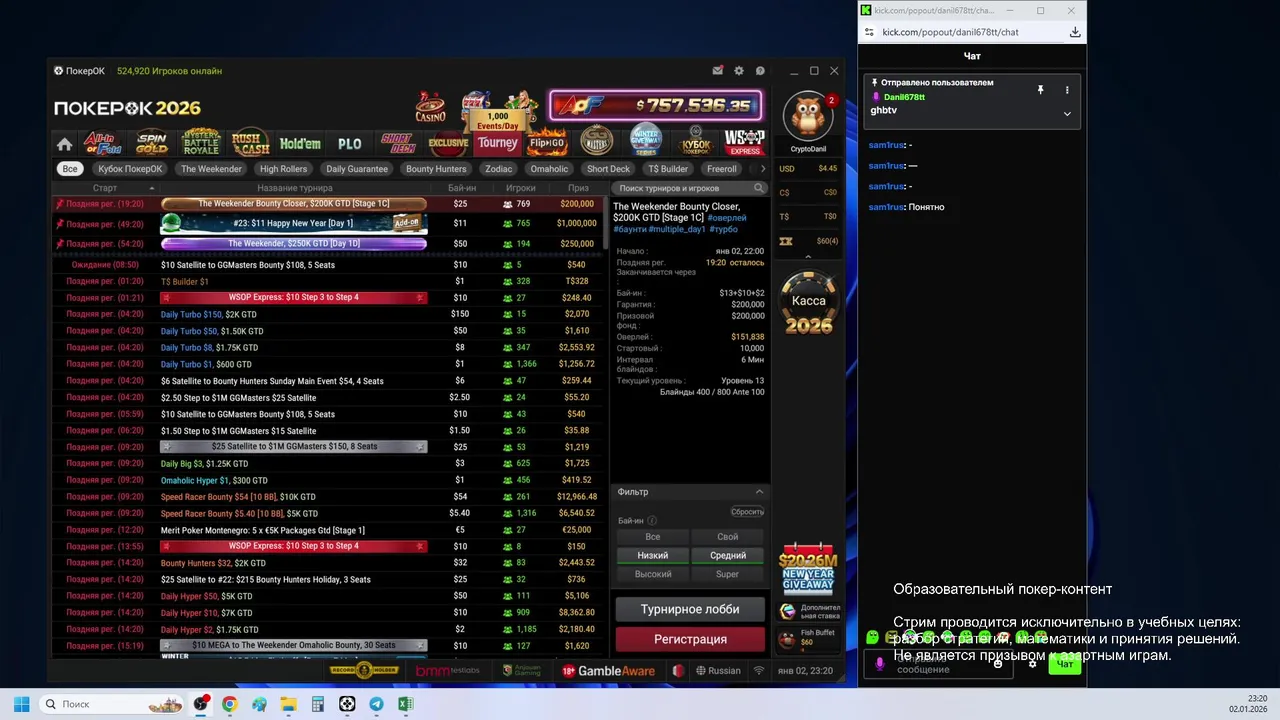Click the player search magnifier icon
Image resolution: width=1280 pixels, height=720 pixels.
[759, 188]
